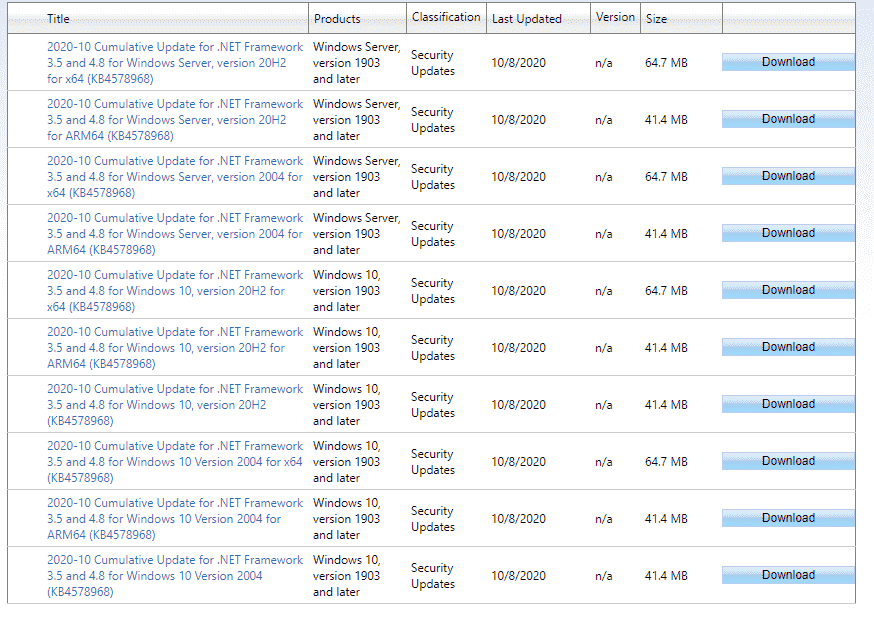Sort by the Classification column header
The height and width of the screenshot is (635, 874).
click(x=446, y=17)
